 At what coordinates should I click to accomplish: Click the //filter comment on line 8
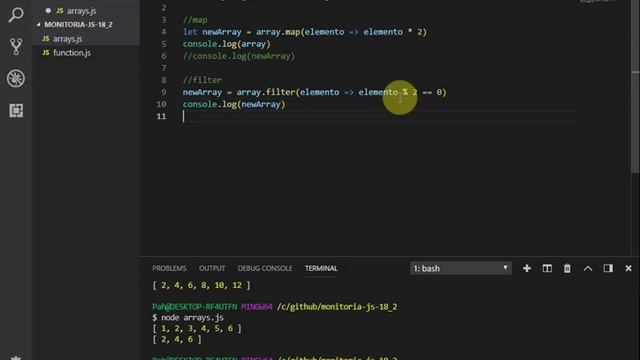[x=202, y=80]
